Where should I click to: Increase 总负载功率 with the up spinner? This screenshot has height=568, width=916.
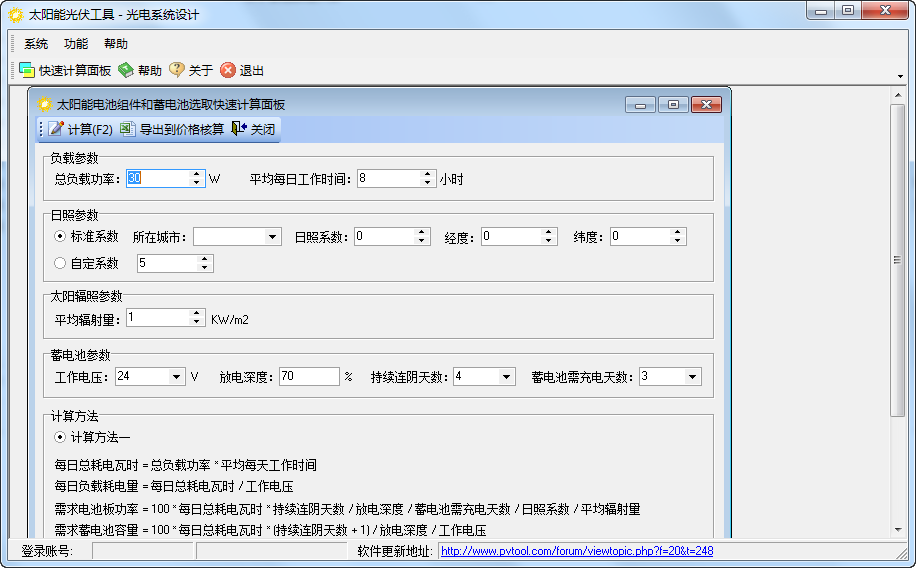click(x=197, y=174)
